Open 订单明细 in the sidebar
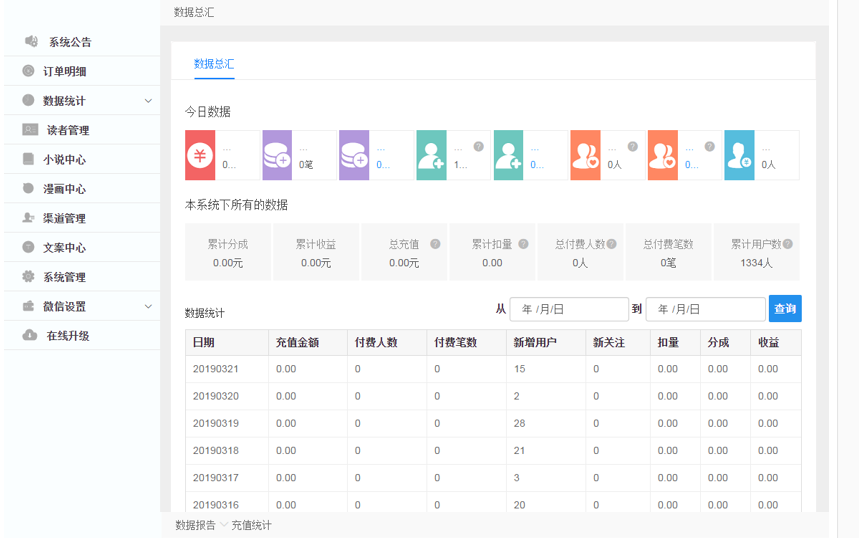This screenshot has height=538, width=859. click(64, 72)
